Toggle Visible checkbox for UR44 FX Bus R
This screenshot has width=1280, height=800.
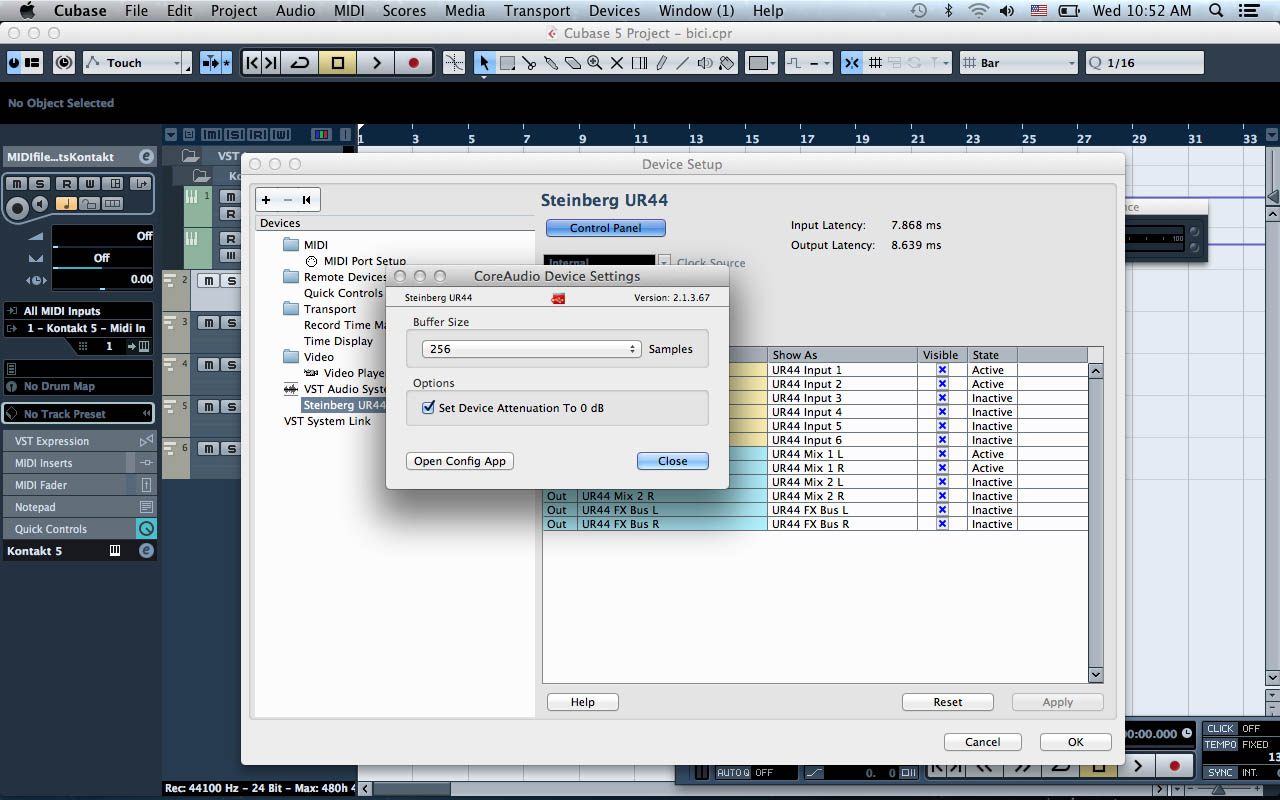tap(942, 524)
